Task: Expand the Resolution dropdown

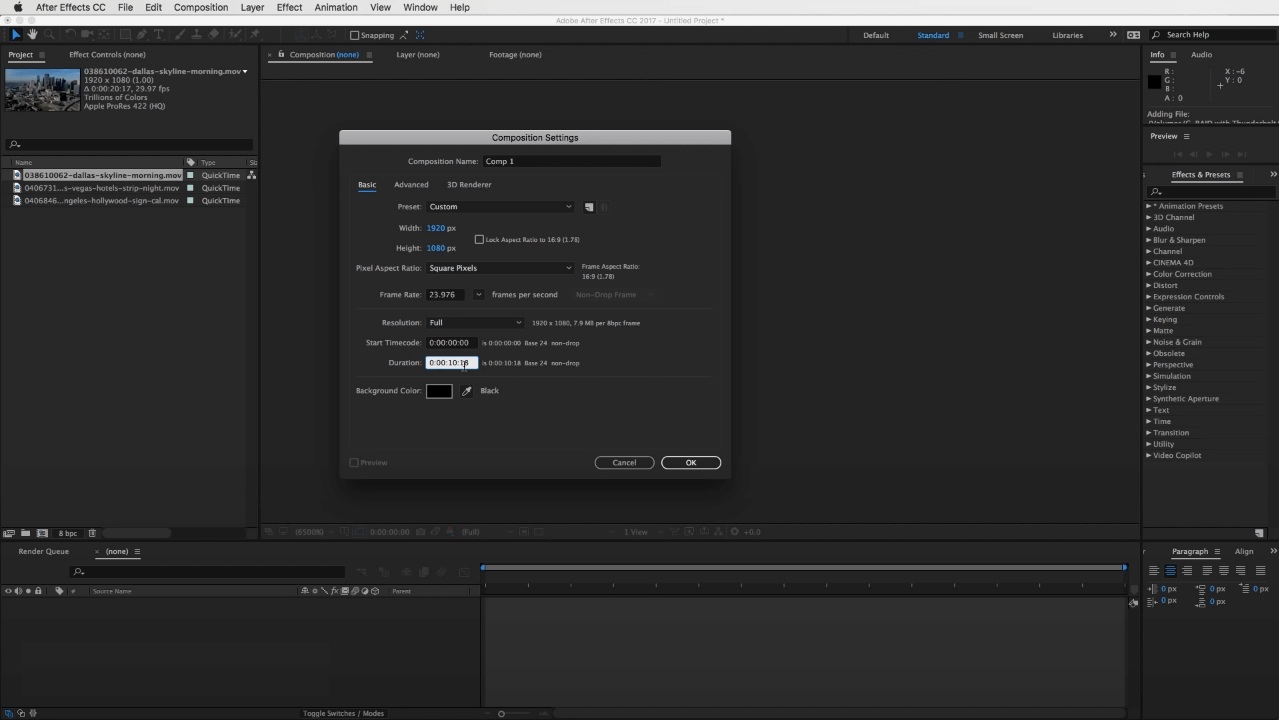Action: point(475,322)
